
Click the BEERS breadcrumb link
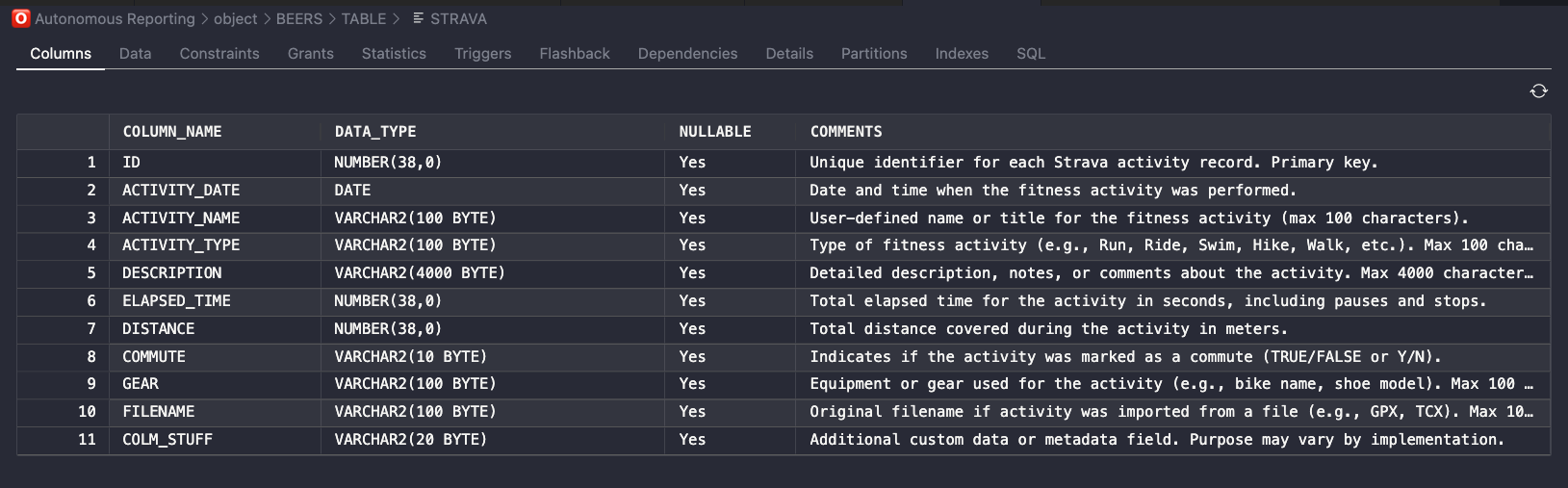pos(299,18)
